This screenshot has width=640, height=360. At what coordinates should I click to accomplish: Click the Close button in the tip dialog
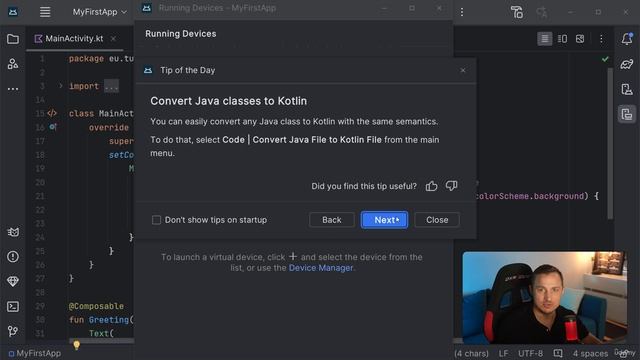click(437, 220)
